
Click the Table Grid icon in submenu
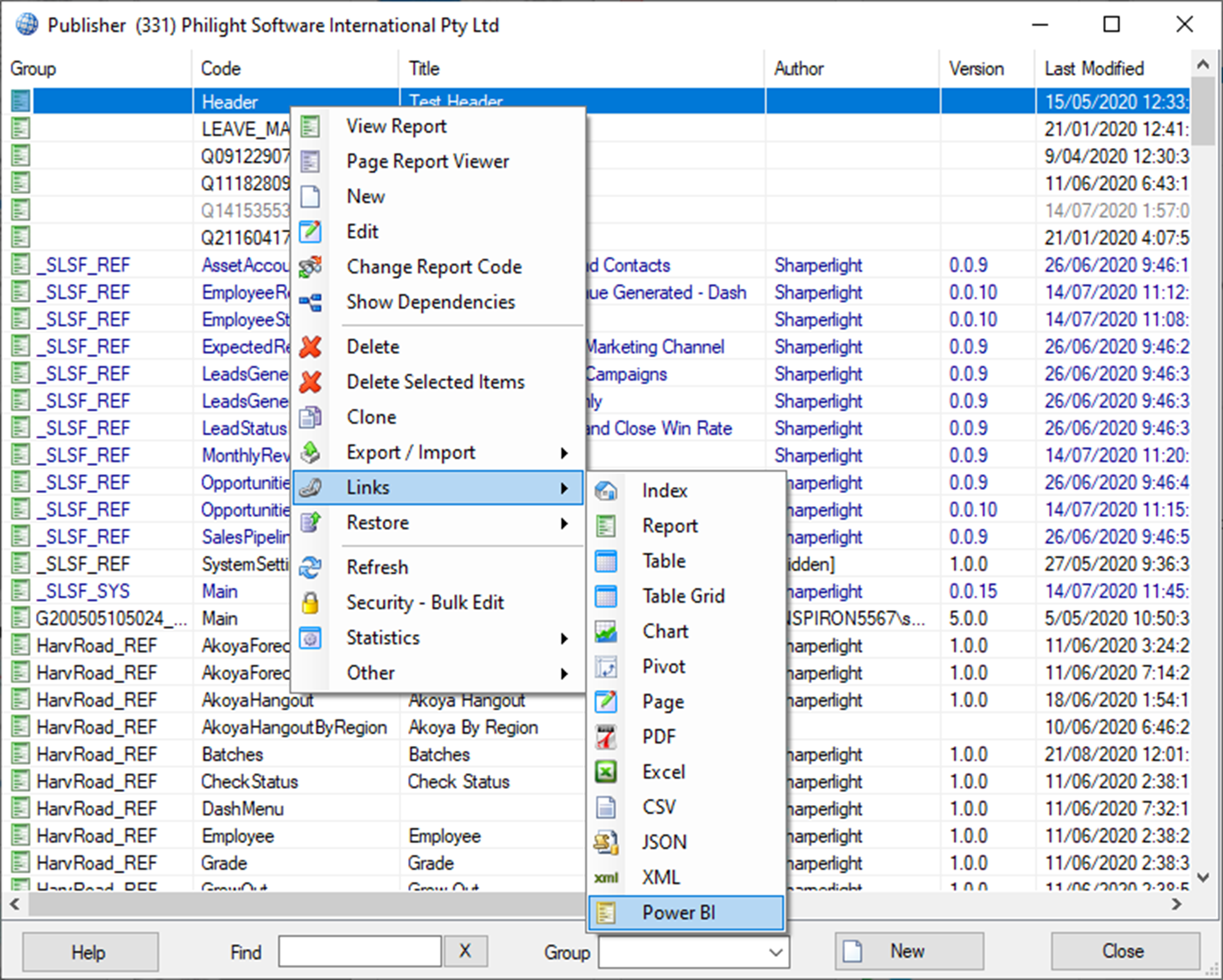tap(606, 596)
